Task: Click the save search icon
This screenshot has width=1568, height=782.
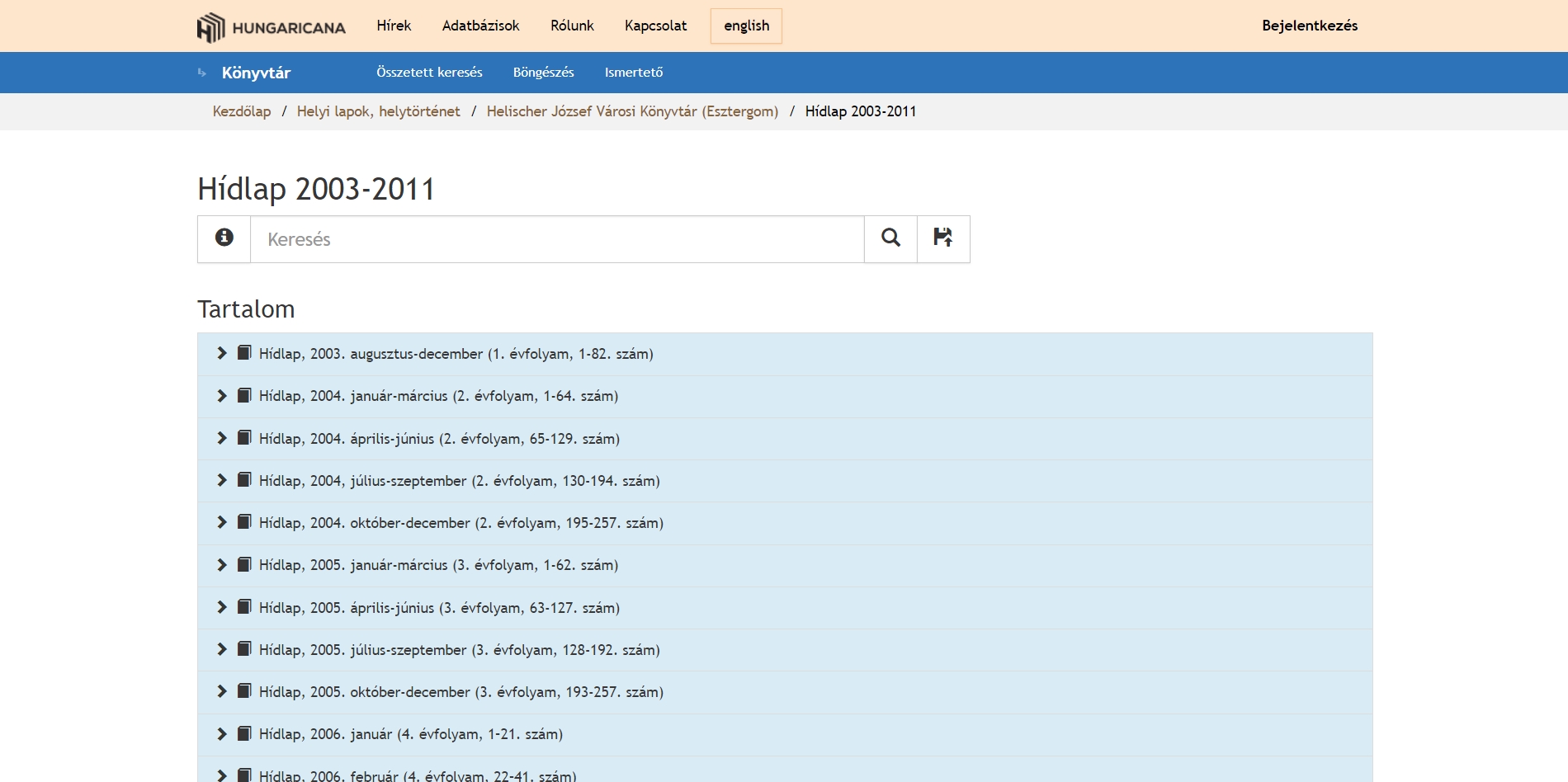Action: [x=943, y=238]
